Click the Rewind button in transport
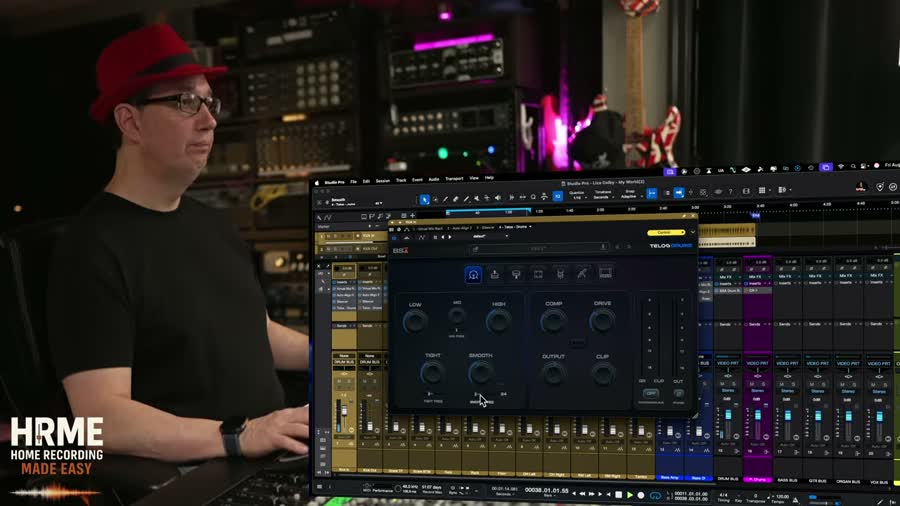Image resolution: width=900 pixels, height=506 pixels. pos(581,493)
